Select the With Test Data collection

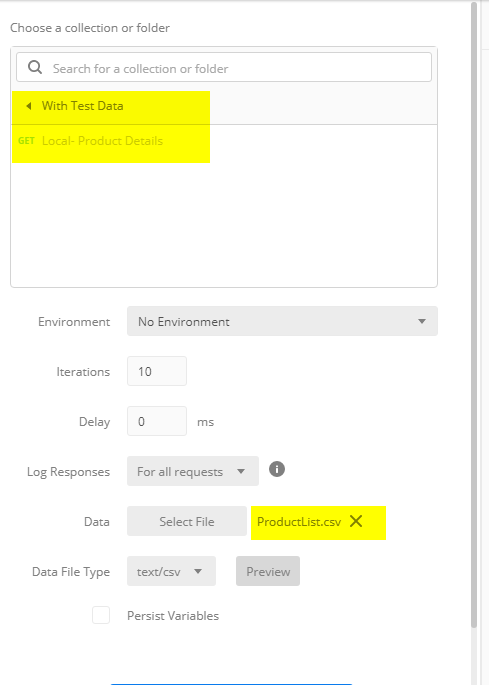pos(83,106)
